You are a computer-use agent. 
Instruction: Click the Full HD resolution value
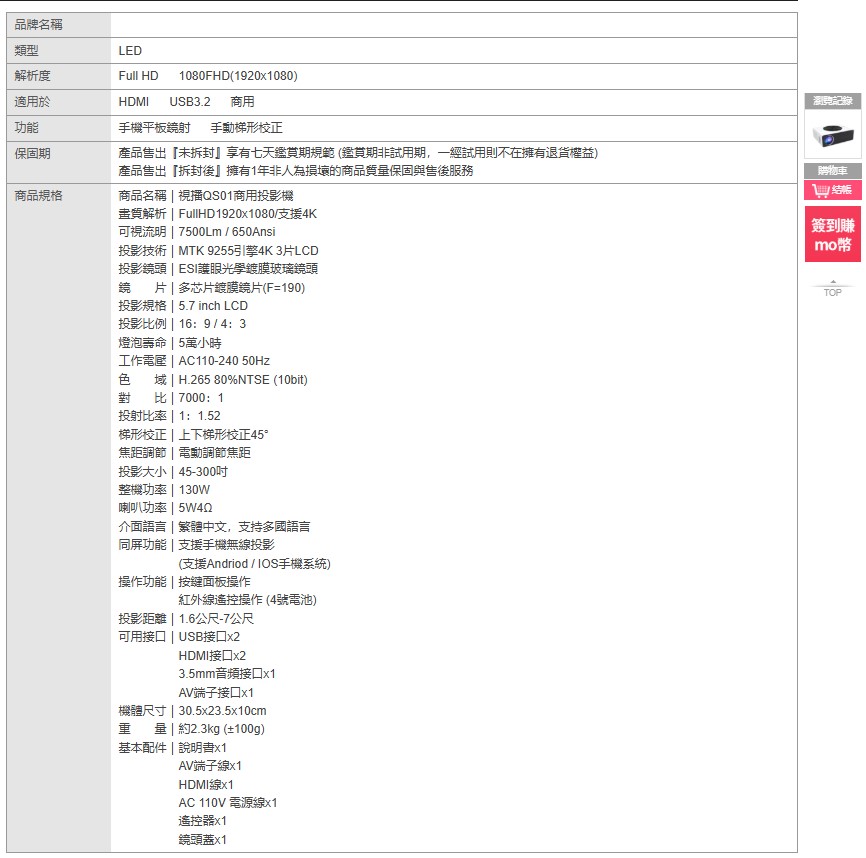(138, 76)
